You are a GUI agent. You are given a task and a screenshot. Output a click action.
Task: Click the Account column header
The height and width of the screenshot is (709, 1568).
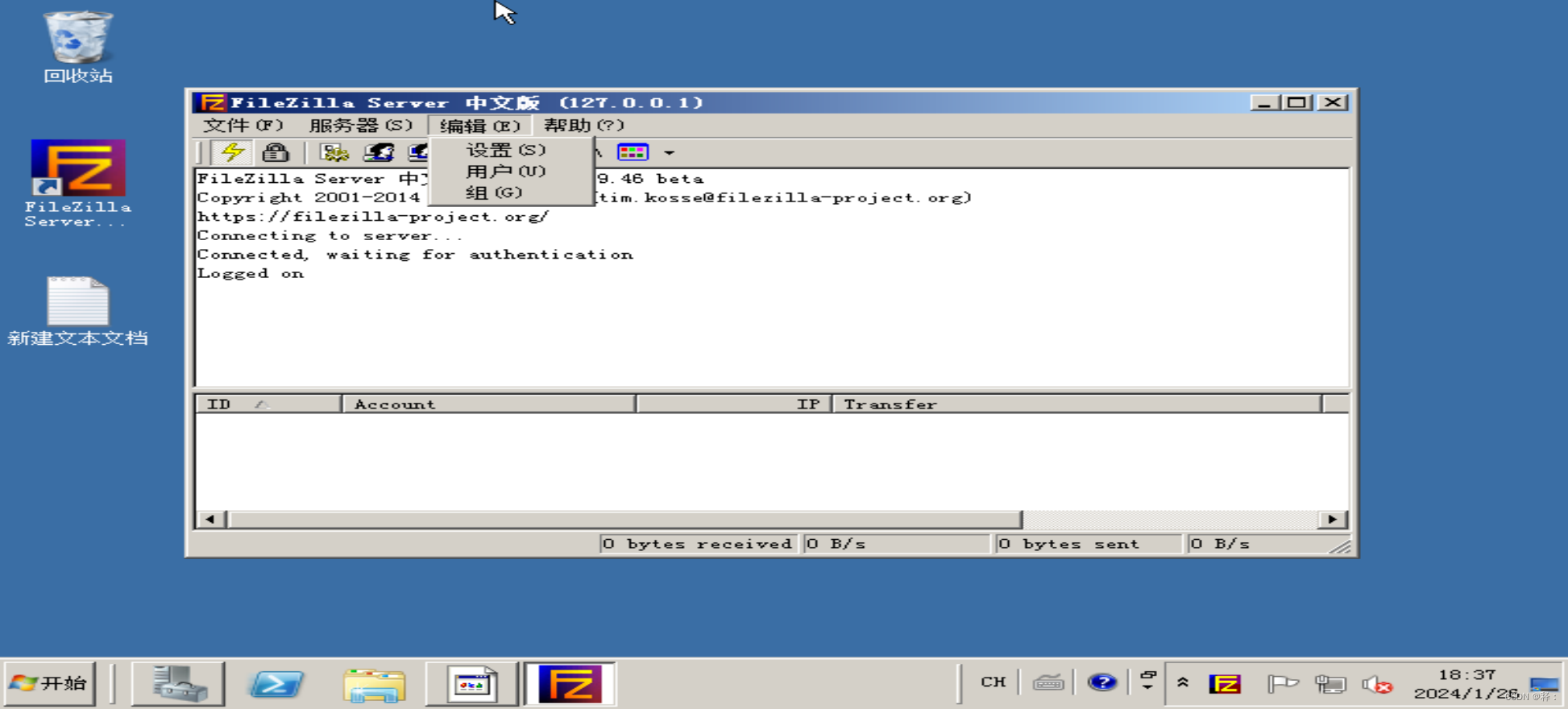pyautogui.click(x=489, y=404)
